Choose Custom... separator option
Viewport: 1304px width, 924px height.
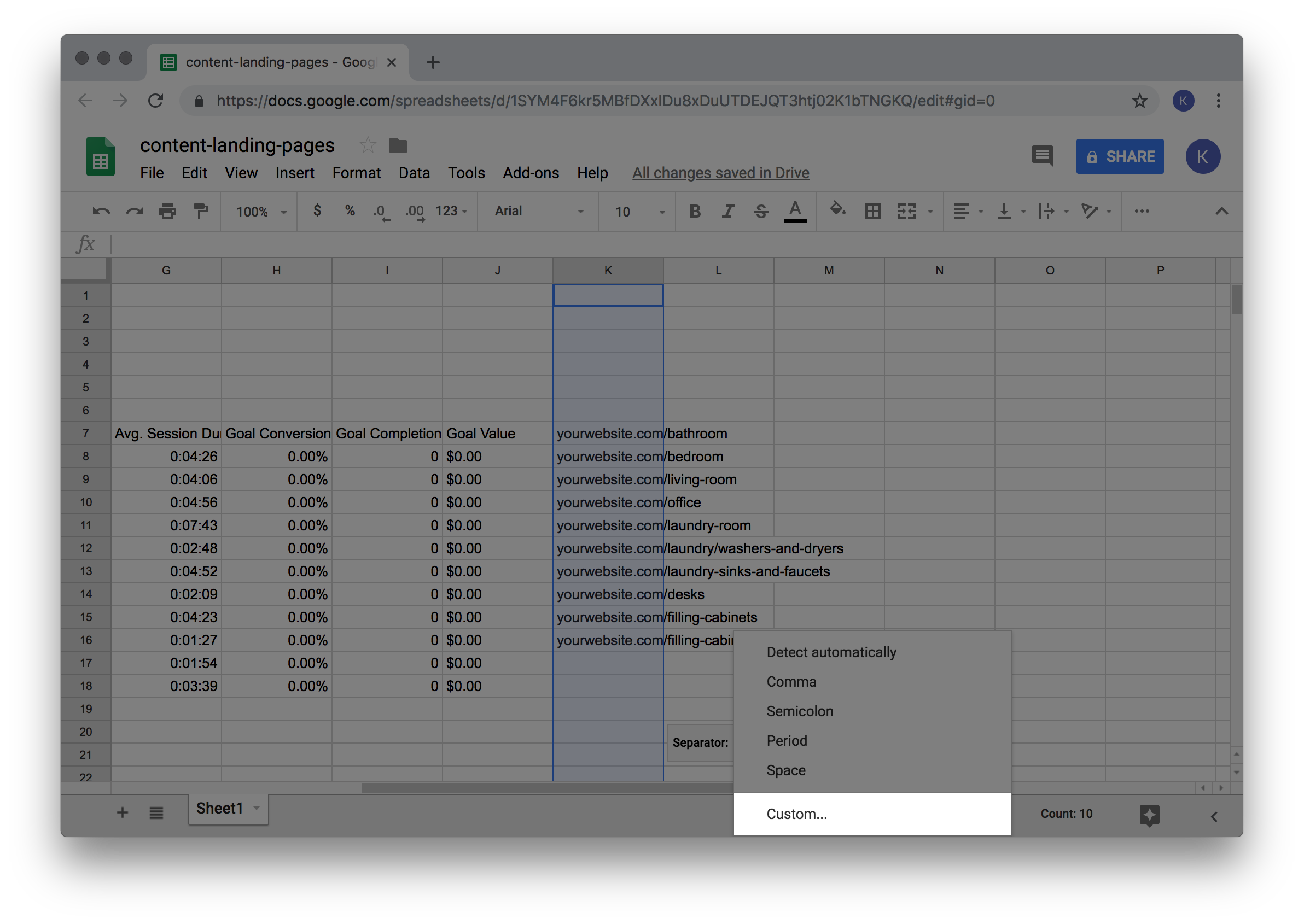tap(872, 814)
